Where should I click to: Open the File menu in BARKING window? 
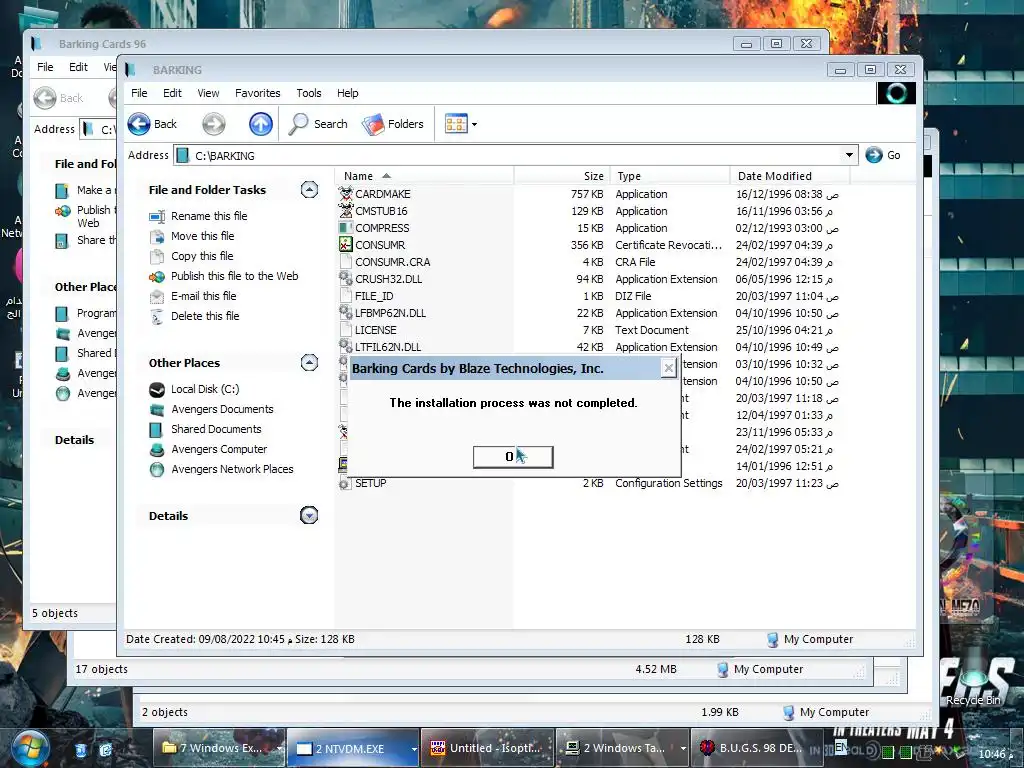[x=139, y=93]
